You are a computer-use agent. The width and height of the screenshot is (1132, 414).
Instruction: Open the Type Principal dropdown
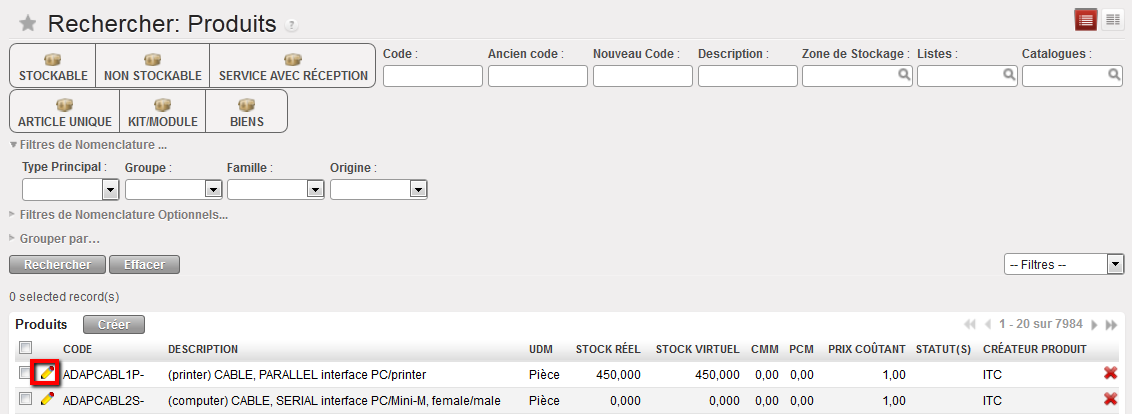tap(70, 189)
